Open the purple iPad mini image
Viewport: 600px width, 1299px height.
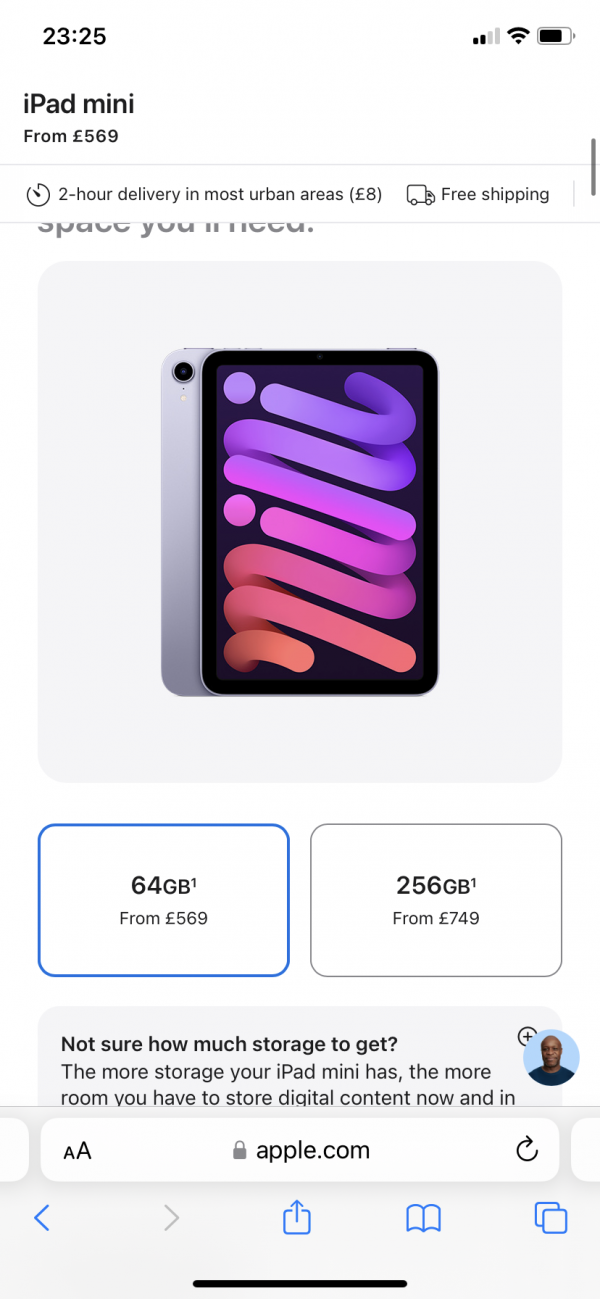point(300,521)
